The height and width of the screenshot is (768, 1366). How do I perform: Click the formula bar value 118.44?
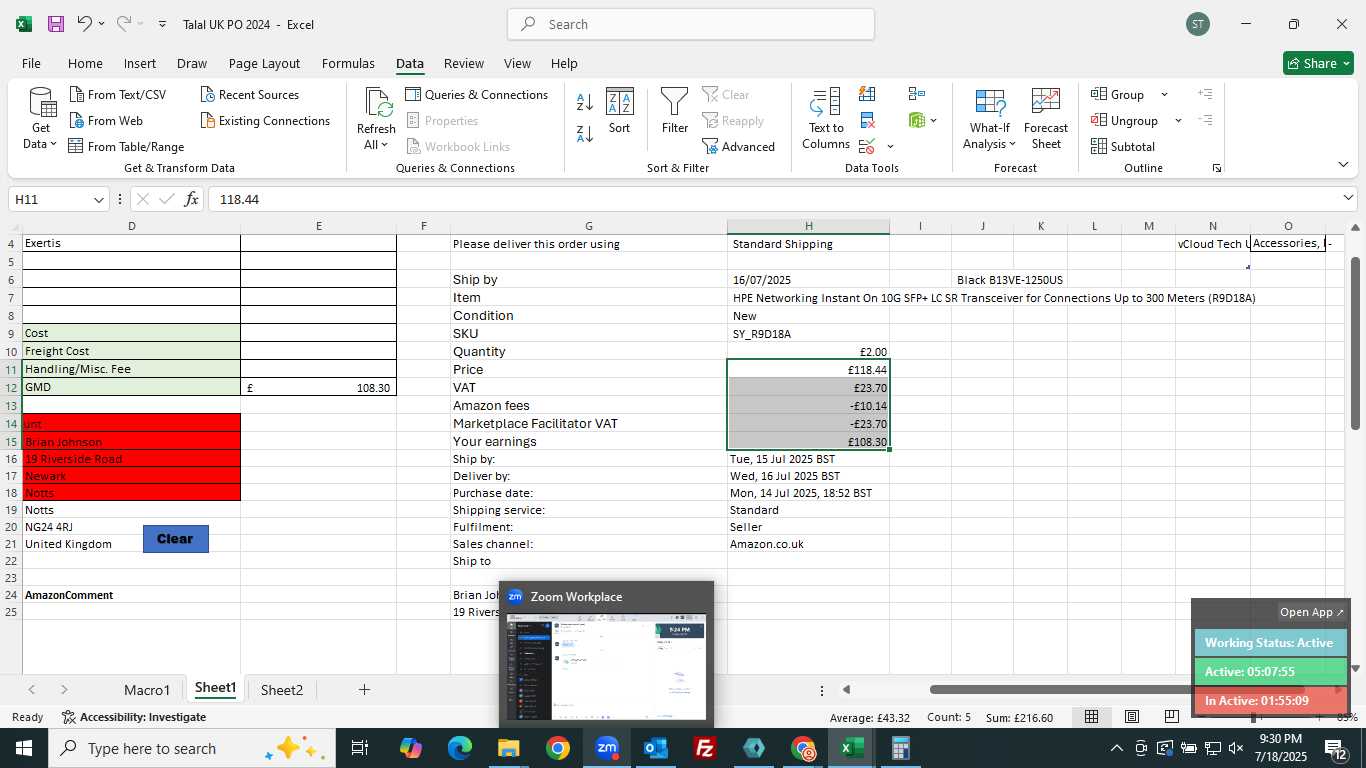[240, 199]
